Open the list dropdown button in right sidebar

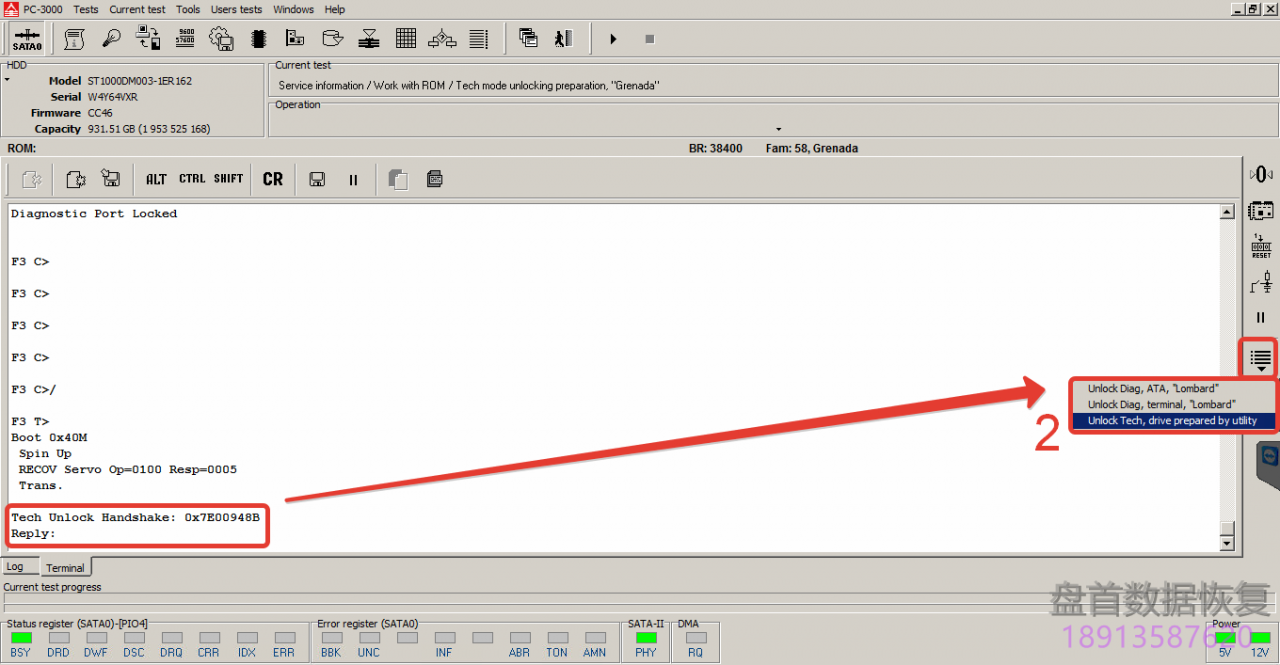(1260, 357)
